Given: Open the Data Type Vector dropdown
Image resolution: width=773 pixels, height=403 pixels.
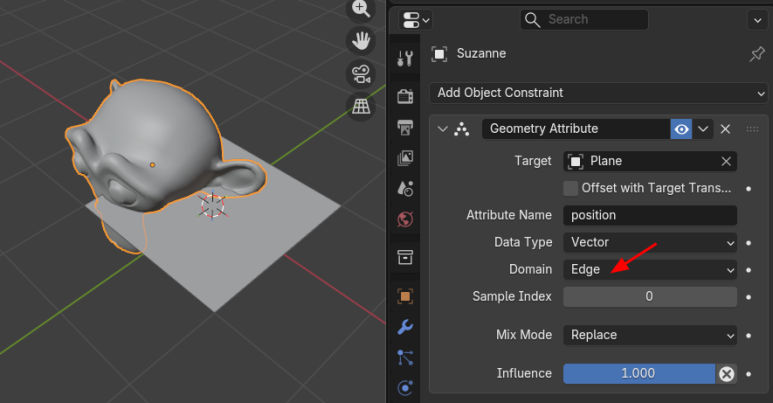Looking at the screenshot, I should point(650,243).
